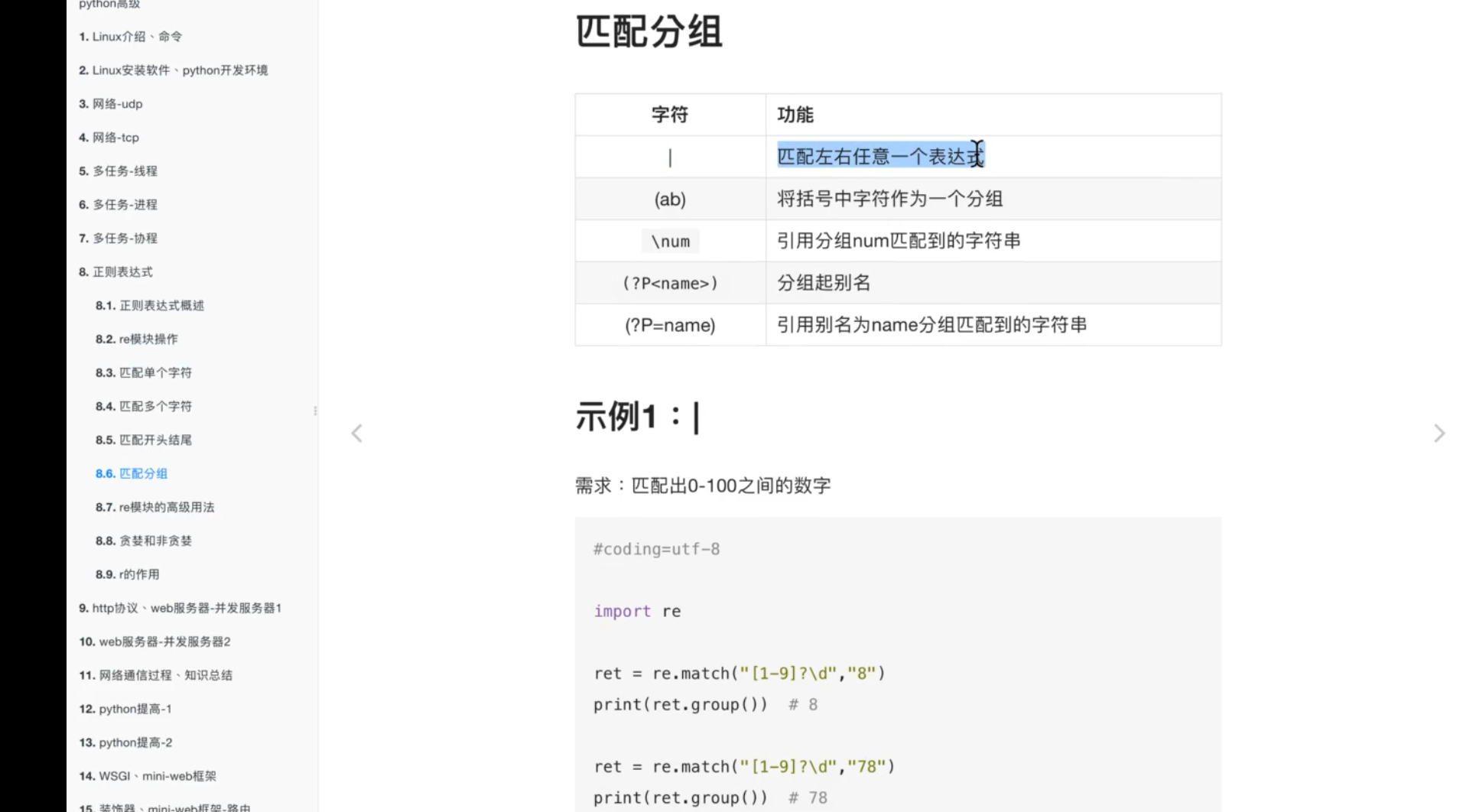Open section 8.1 正则表达式概述
This screenshot has height=812, width=1476.
click(x=150, y=306)
